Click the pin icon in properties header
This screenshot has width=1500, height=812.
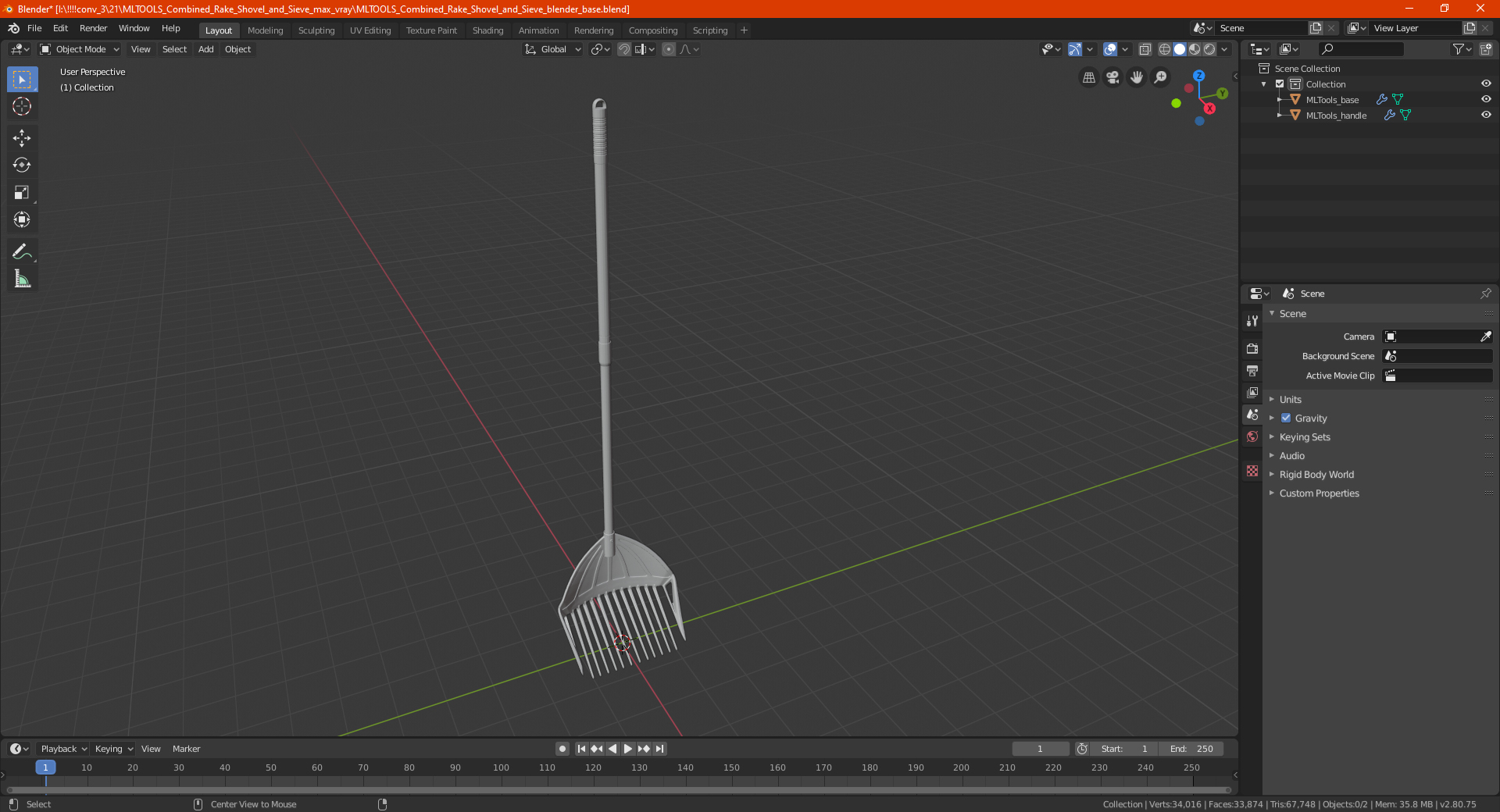(x=1485, y=294)
